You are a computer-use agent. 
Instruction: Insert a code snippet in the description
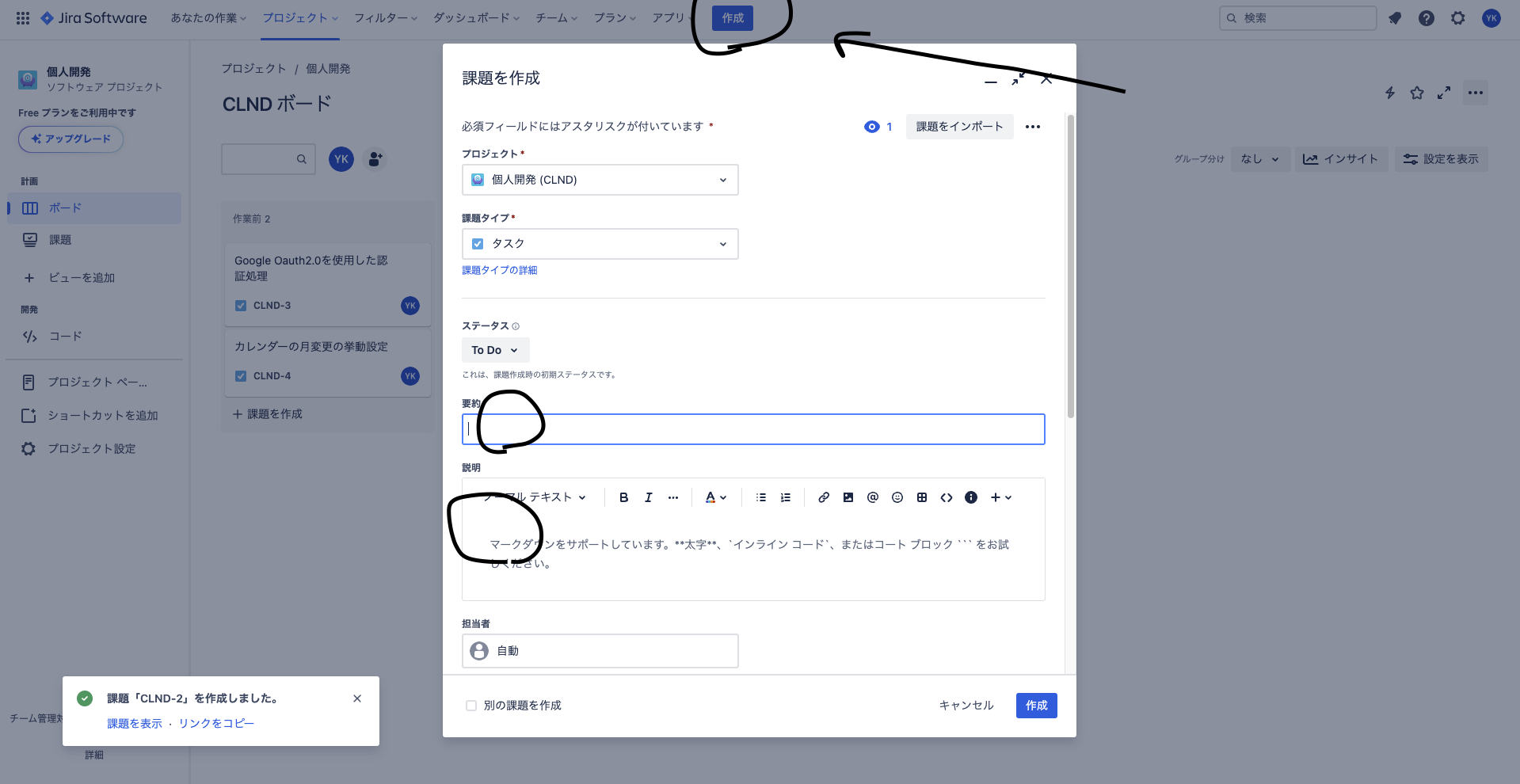click(946, 497)
